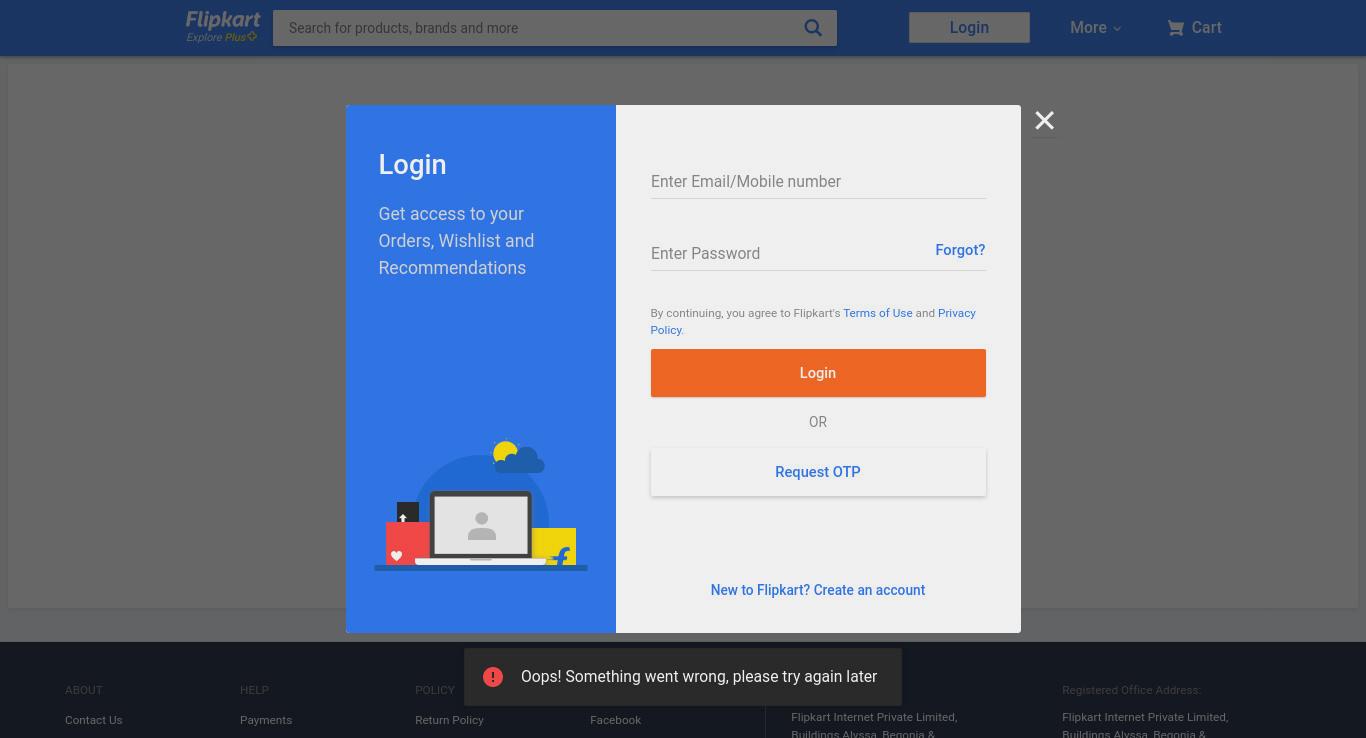Expand the More dropdown menu
This screenshot has width=1366, height=738.
pos(1095,28)
